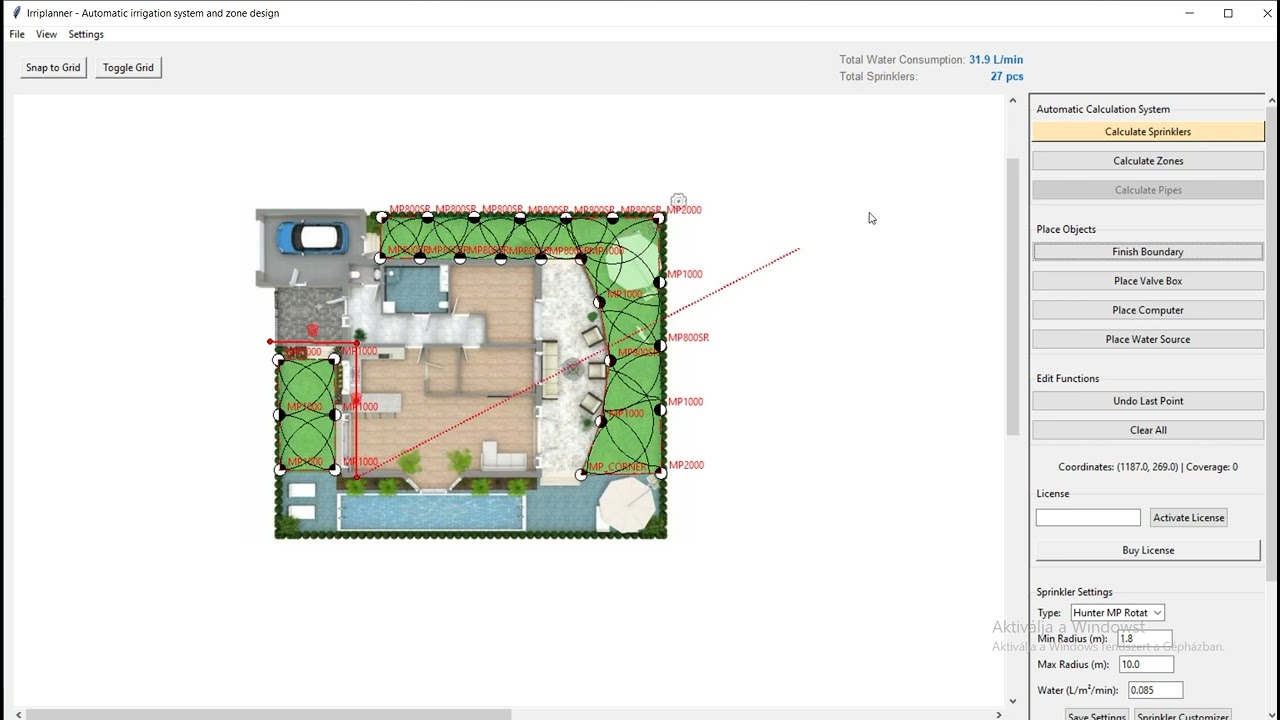Image resolution: width=1280 pixels, height=720 pixels.
Task: Click the Sprinkler Settings heading
Action: coord(1074,592)
